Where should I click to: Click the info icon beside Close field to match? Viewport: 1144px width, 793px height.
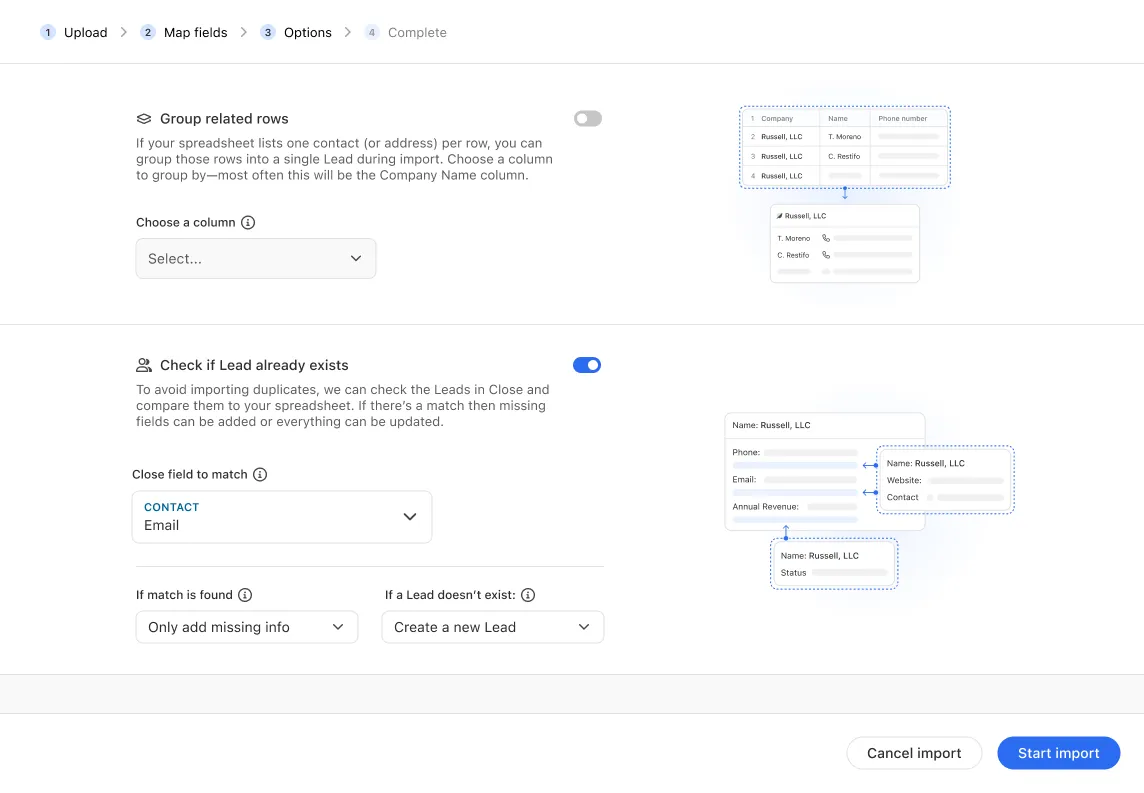260,474
